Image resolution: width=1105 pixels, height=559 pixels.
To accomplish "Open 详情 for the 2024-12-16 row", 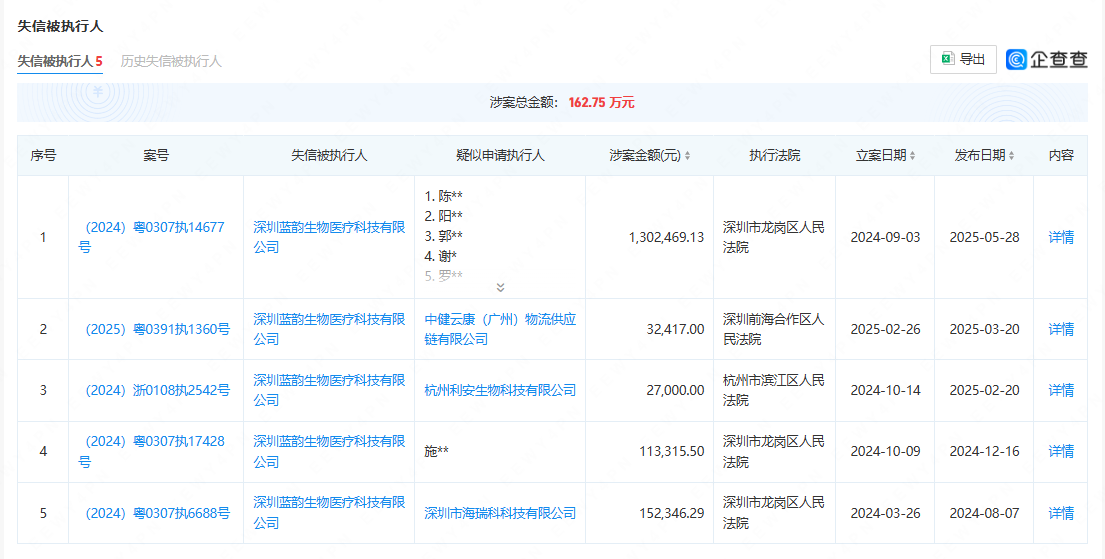I will [1061, 452].
